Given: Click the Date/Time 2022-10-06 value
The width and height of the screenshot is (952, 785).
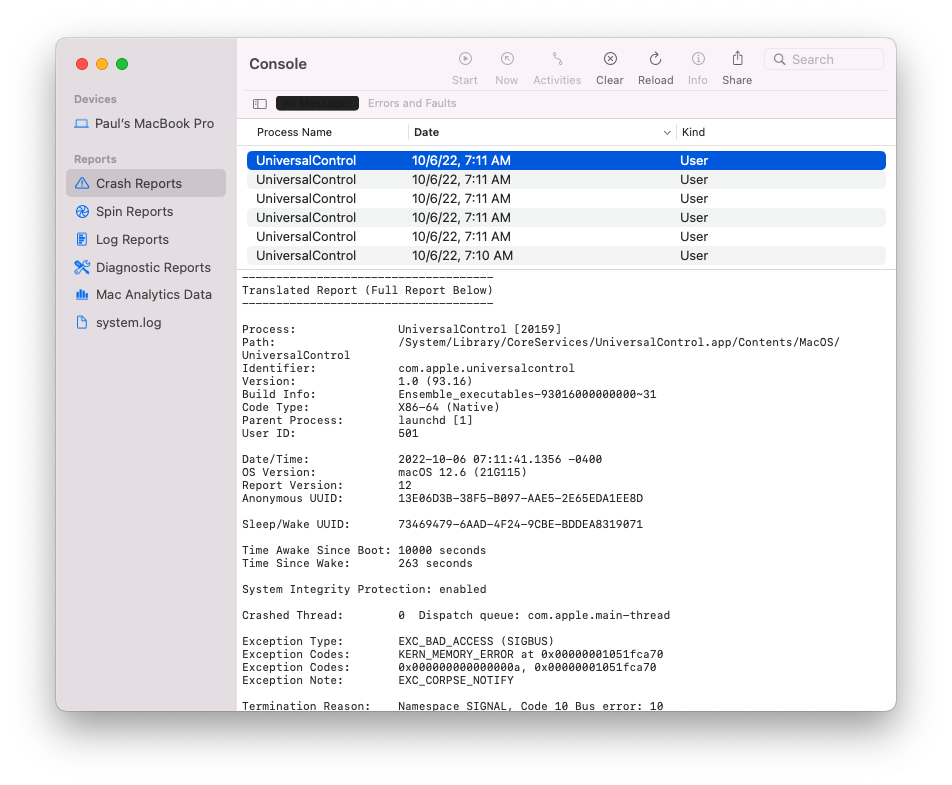Looking at the screenshot, I should [500, 460].
